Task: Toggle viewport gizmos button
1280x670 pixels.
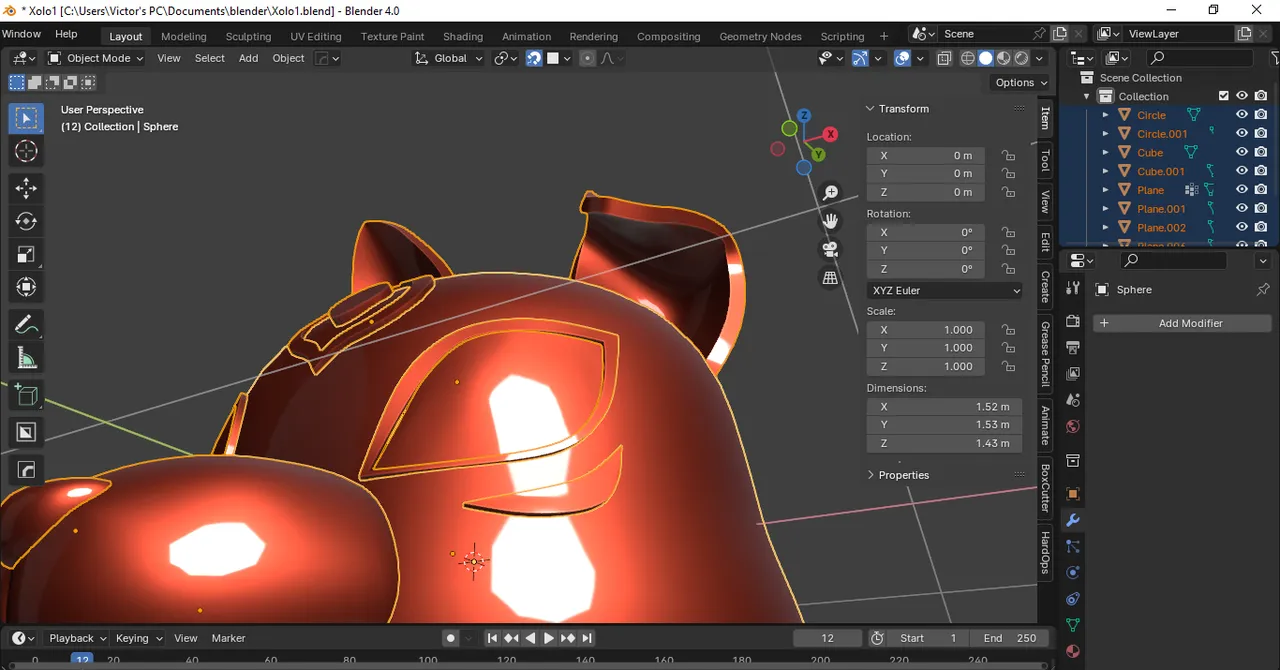Action: pos(860,58)
